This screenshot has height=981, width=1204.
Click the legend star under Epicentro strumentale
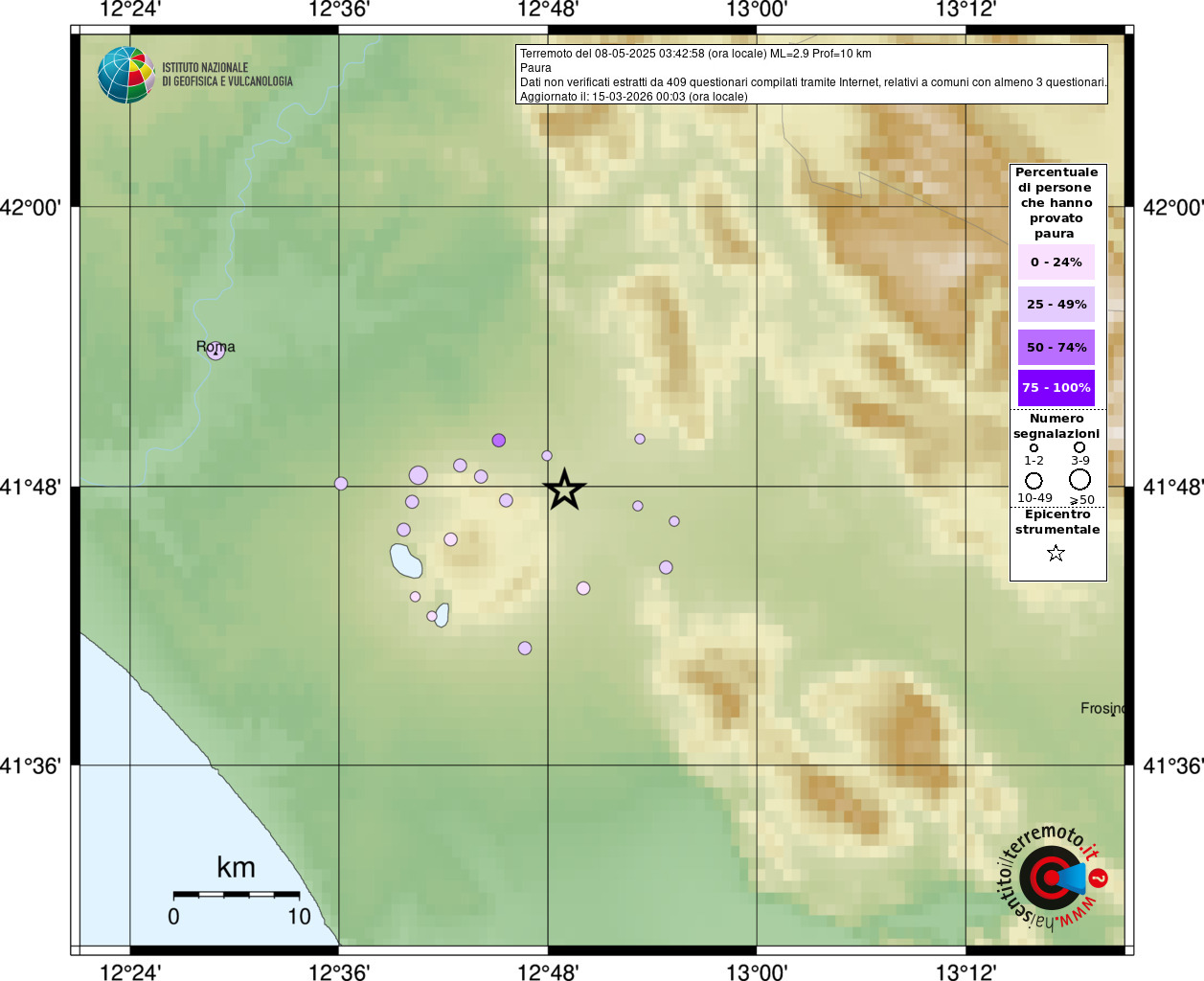pos(1056,553)
